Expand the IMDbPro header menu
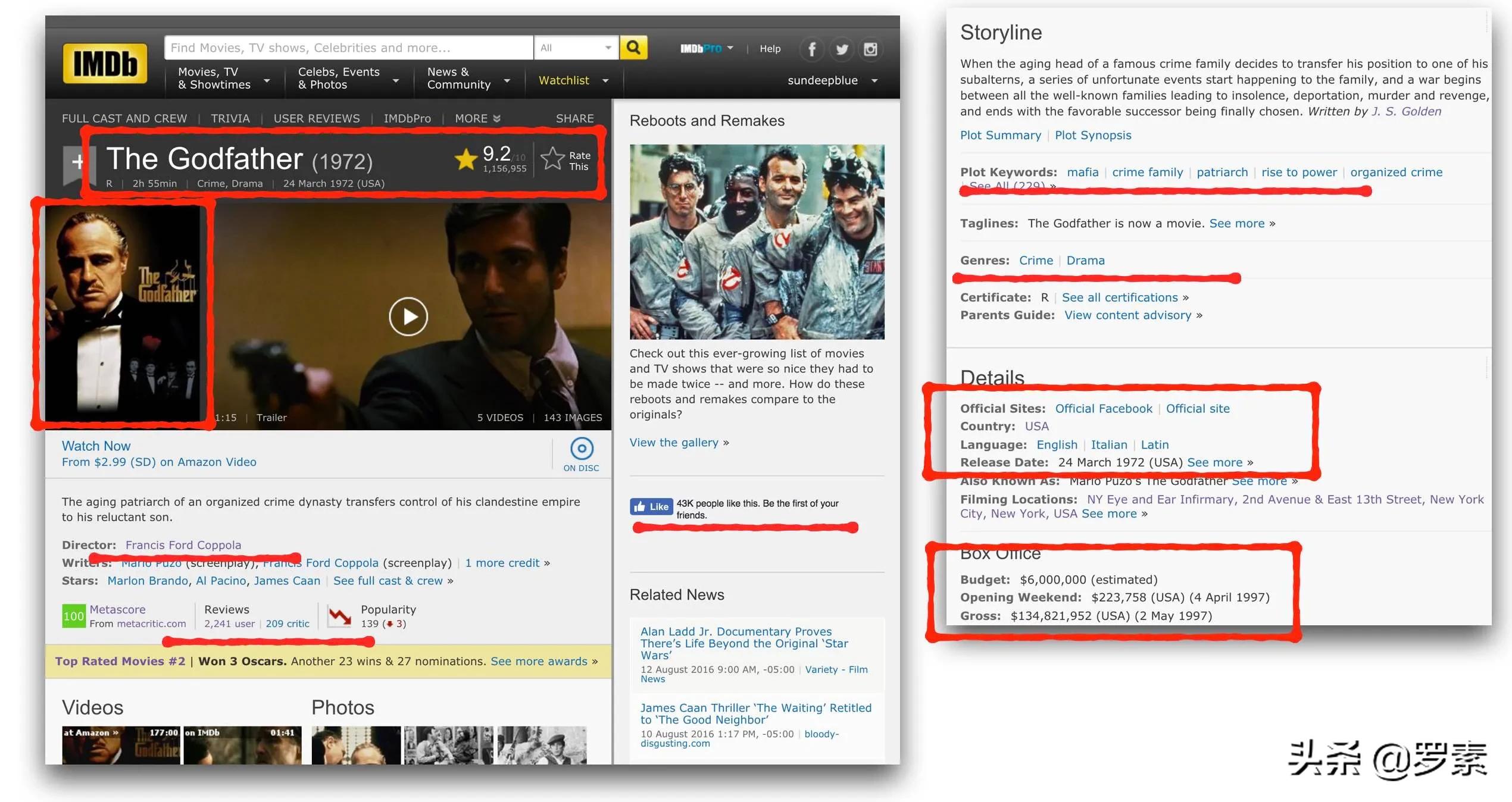1512x802 pixels. (x=707, y=48)
